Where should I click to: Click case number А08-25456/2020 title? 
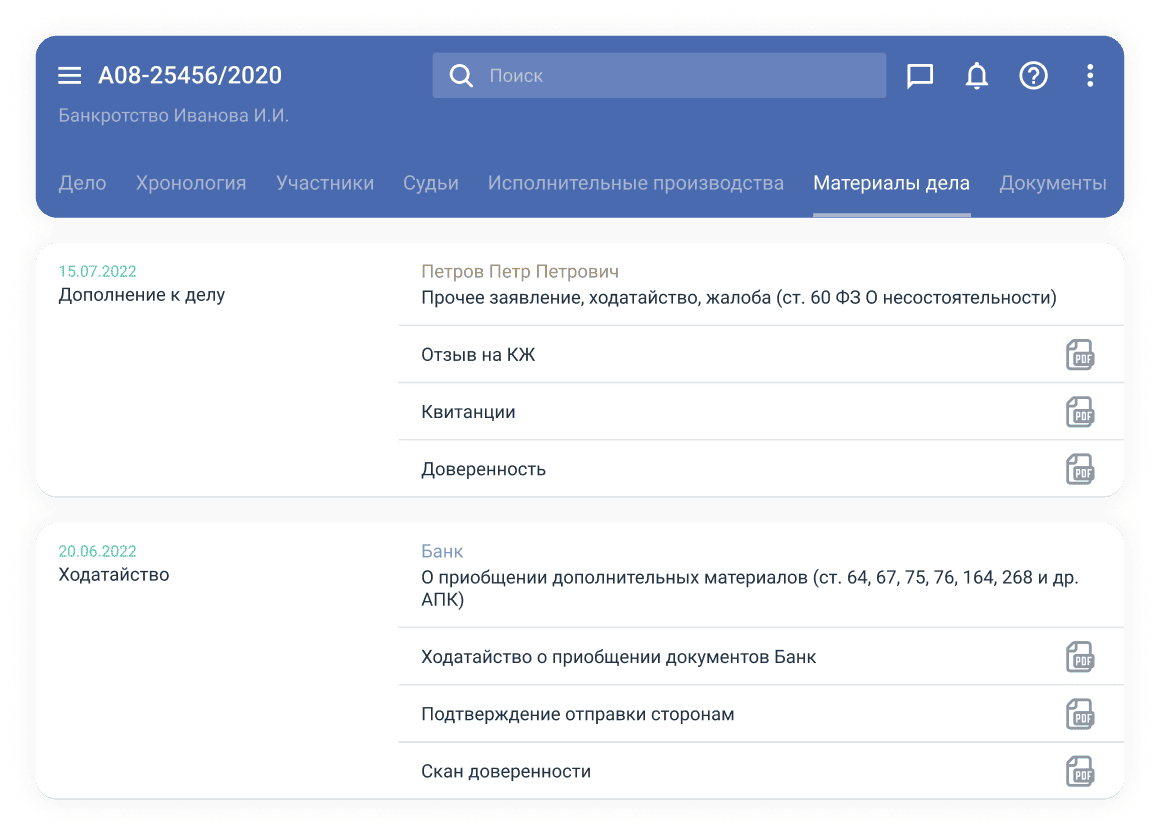(190, 75)
